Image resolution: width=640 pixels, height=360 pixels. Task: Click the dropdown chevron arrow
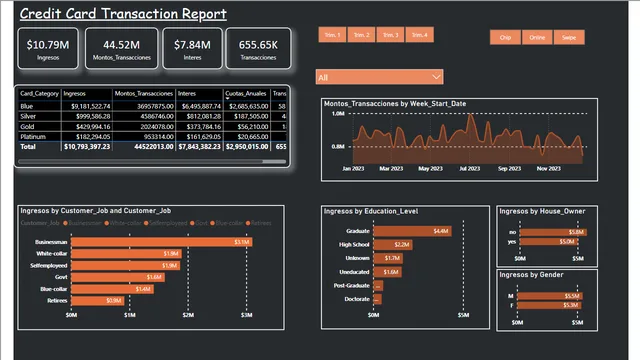436,77
